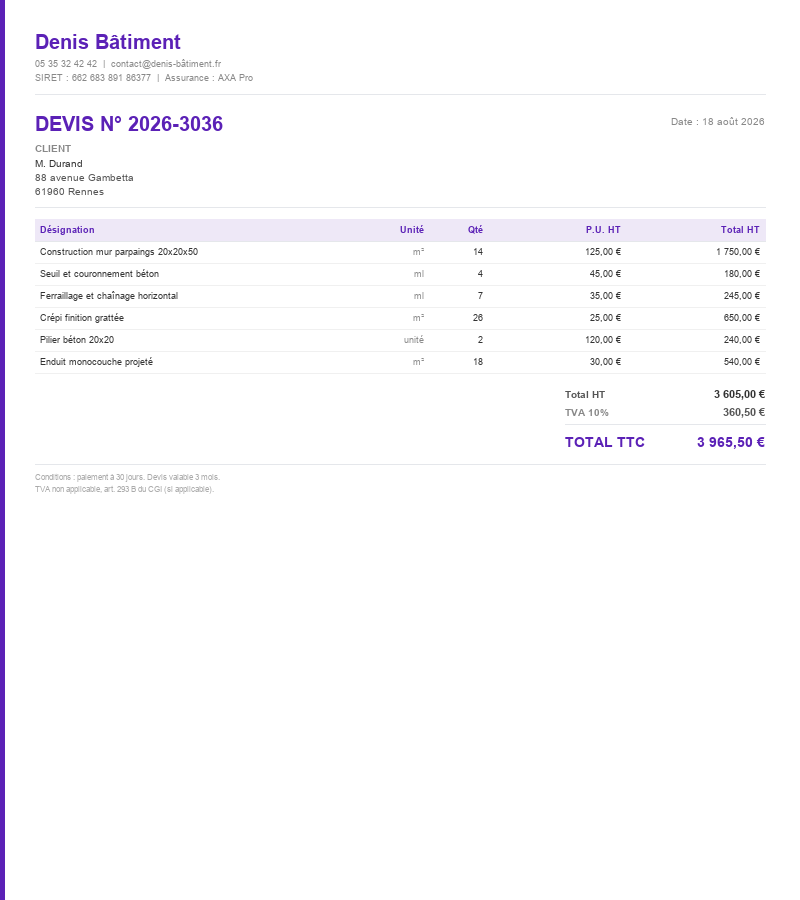Select the Construction mur parpaings row
The image size is (800, 900).
(x=400, y=252)
